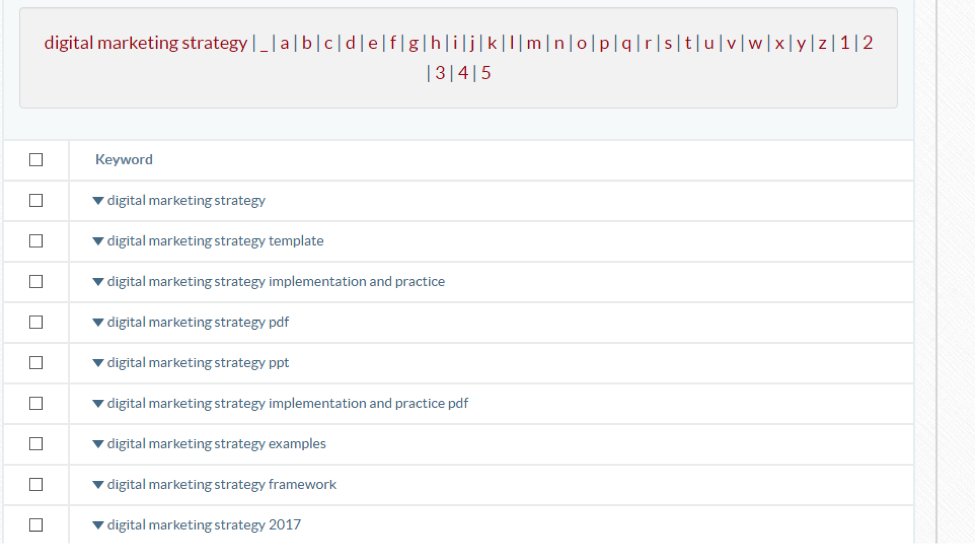Choose the number '2' filter link
The width and height of the screenshot is (975, 544).
click(868, 43)
